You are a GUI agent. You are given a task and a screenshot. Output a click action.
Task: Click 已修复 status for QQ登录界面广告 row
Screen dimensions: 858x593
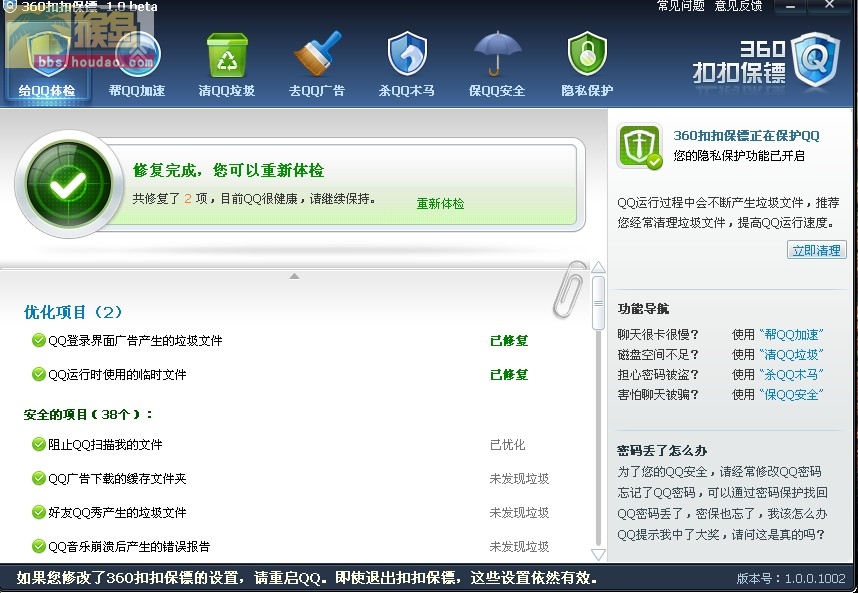coord(509,340)
